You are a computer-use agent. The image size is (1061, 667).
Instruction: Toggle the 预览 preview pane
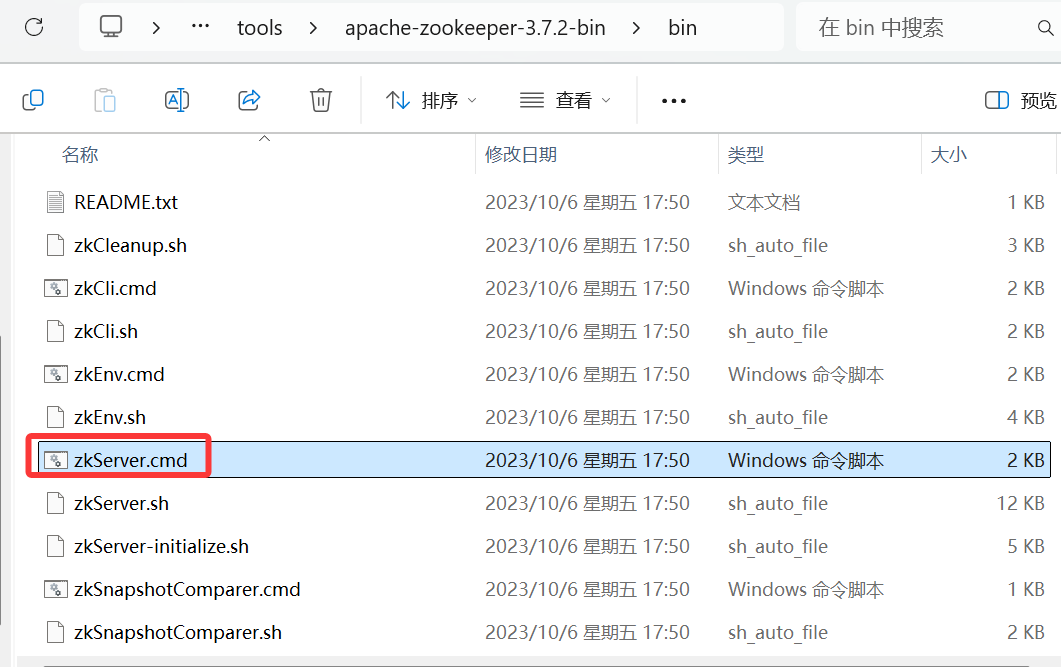coord(1020,101)
